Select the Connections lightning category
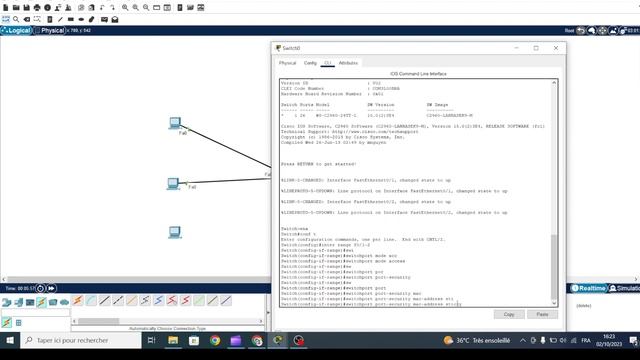The height and width of the screenshot is (360, 640). click(x=41, y=302)
